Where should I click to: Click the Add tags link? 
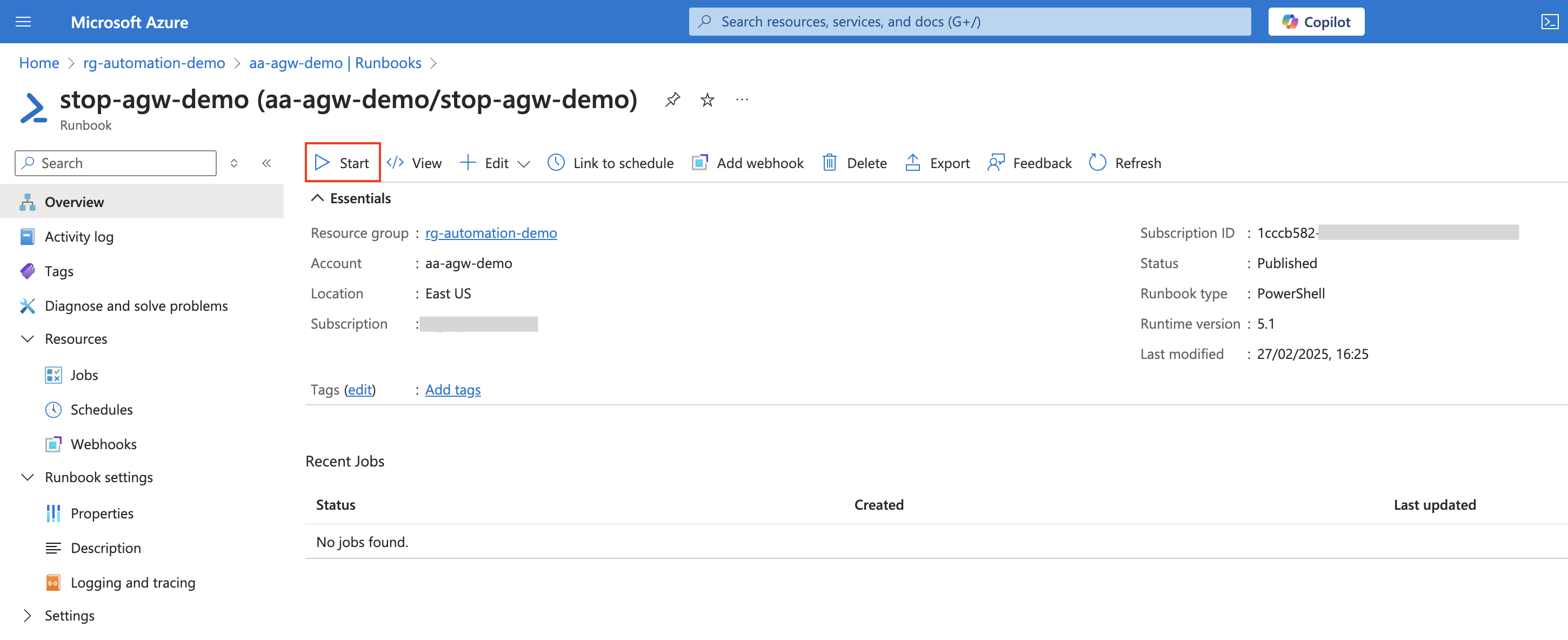tap(453, 390)
